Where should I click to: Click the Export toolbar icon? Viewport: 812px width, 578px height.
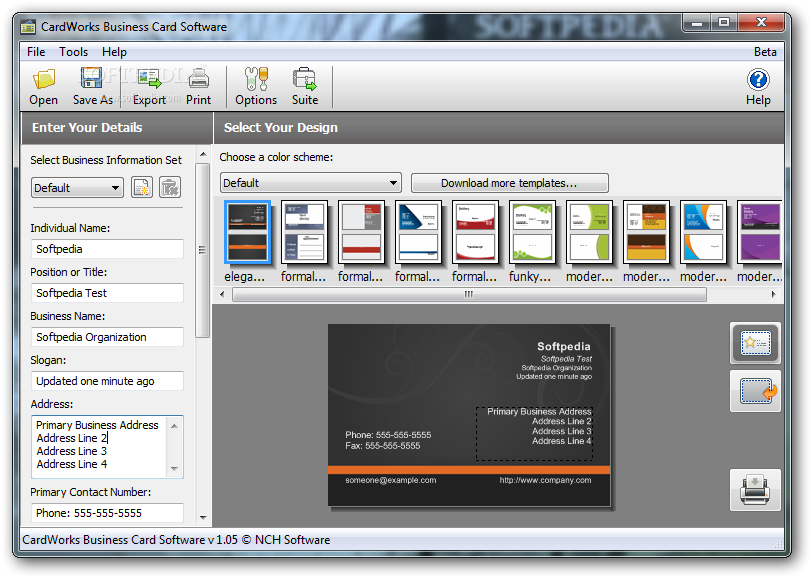[150, 79]
